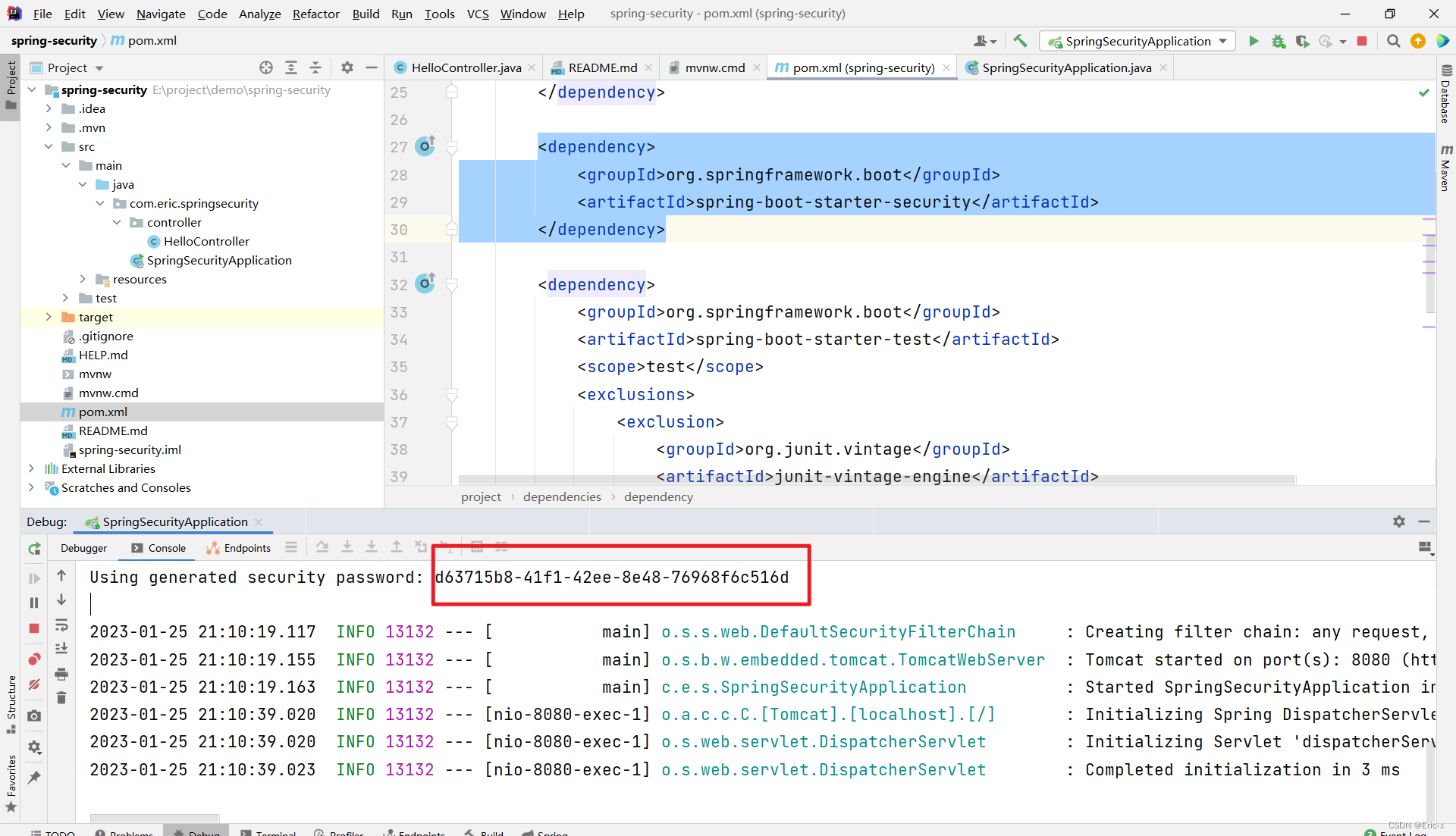
Task: Build project with the hammer icon
Action: [x=1020, y=41]
